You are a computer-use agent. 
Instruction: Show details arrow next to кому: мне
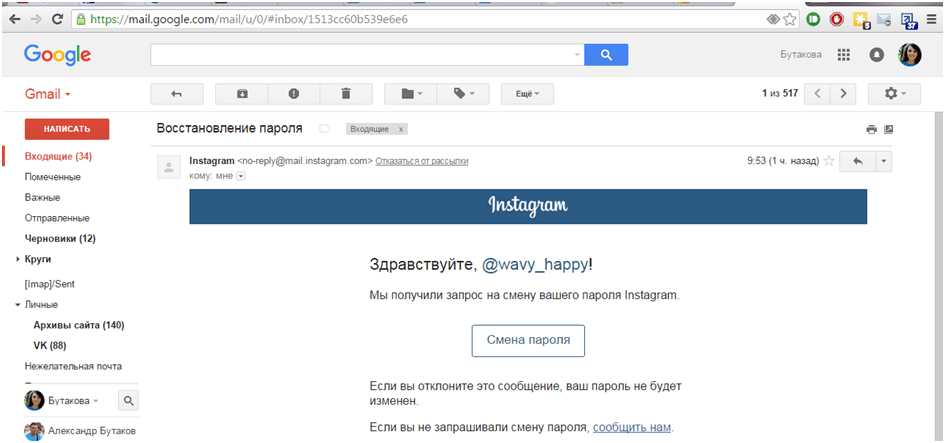point(241,176)
